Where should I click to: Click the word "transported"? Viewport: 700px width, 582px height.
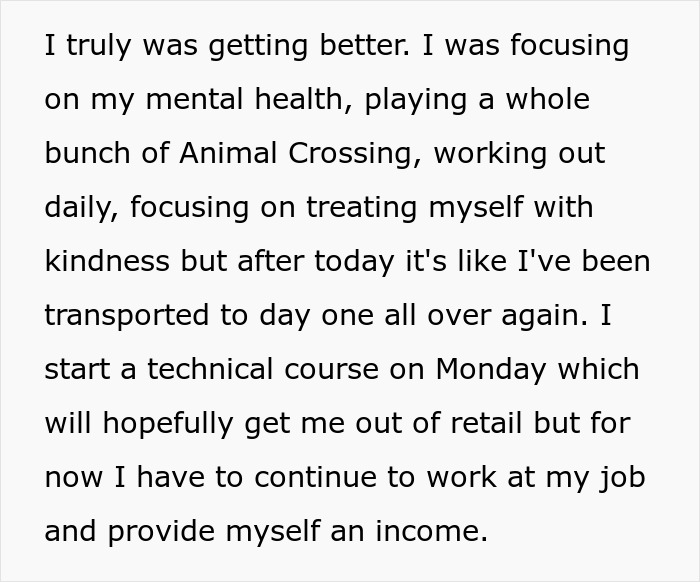pyautogui.click(x=127, y=316)
